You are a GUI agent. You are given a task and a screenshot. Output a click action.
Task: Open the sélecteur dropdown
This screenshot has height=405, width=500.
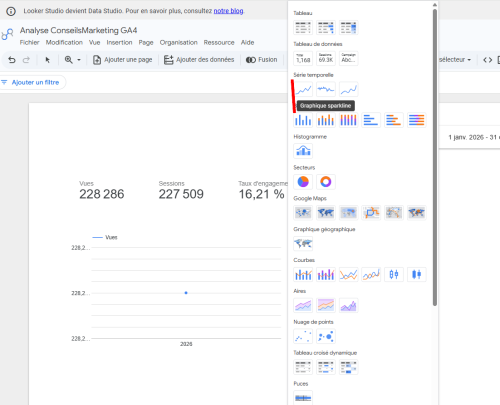point(455,60)
